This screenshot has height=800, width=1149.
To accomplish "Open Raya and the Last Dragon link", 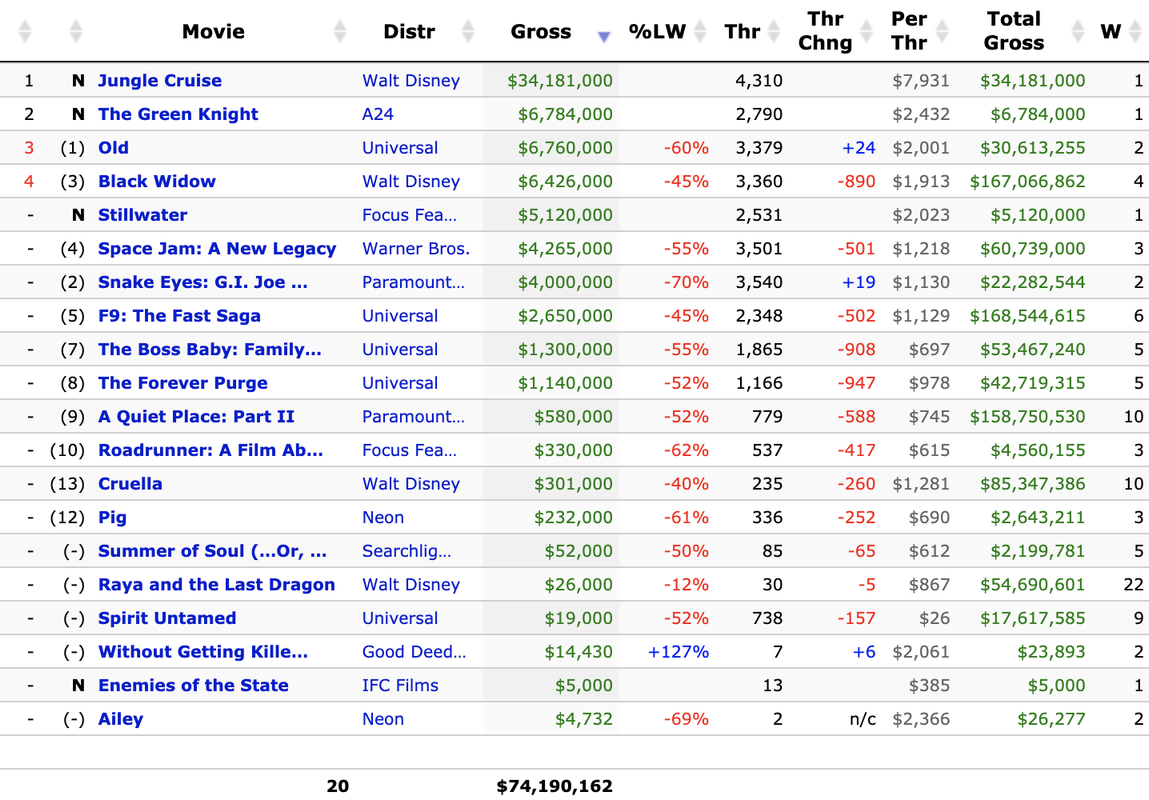I will tap(216, 585).
